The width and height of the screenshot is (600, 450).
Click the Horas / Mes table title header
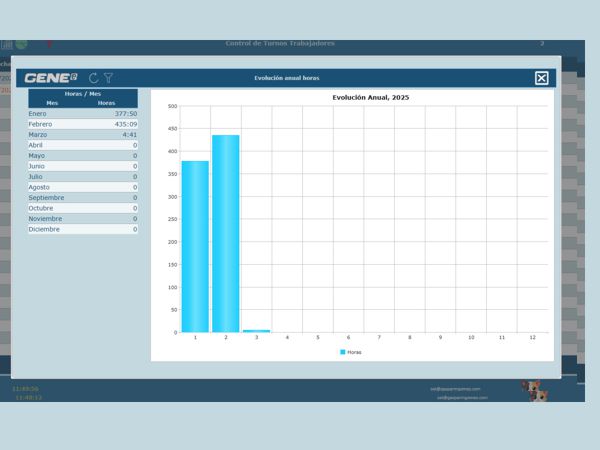click(83, 93)
